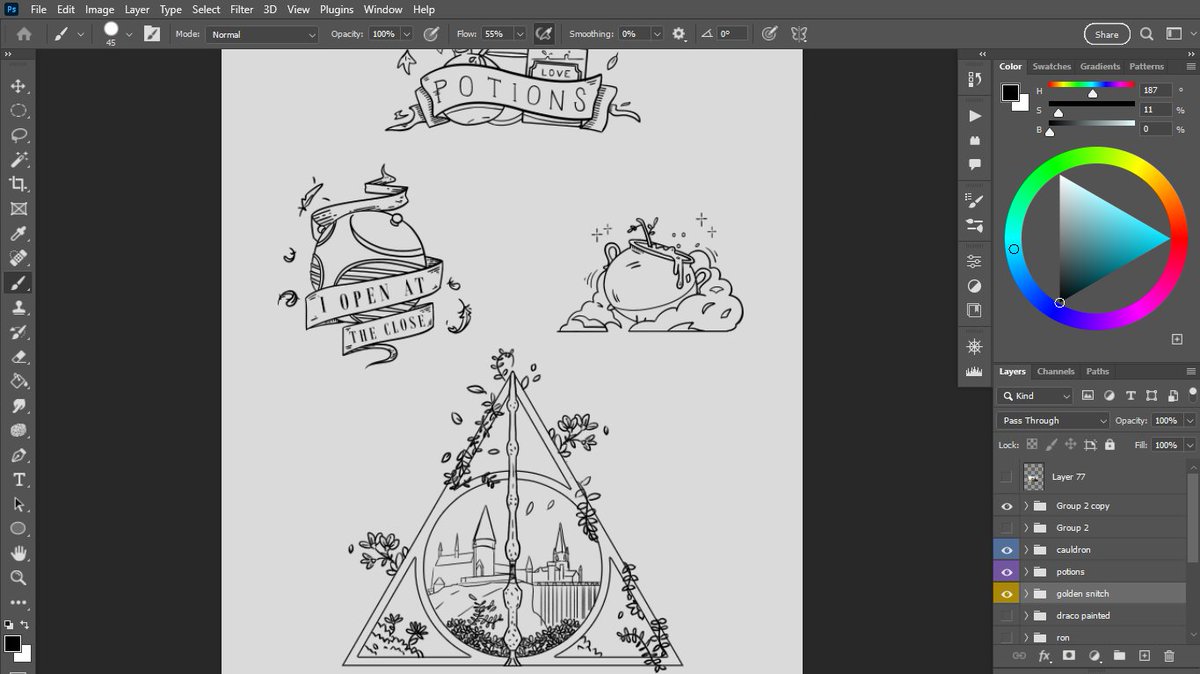Viewport: 1200px width, 674px height.
Task: Click the Layer 77 thumbnail
Action: 1033,477
